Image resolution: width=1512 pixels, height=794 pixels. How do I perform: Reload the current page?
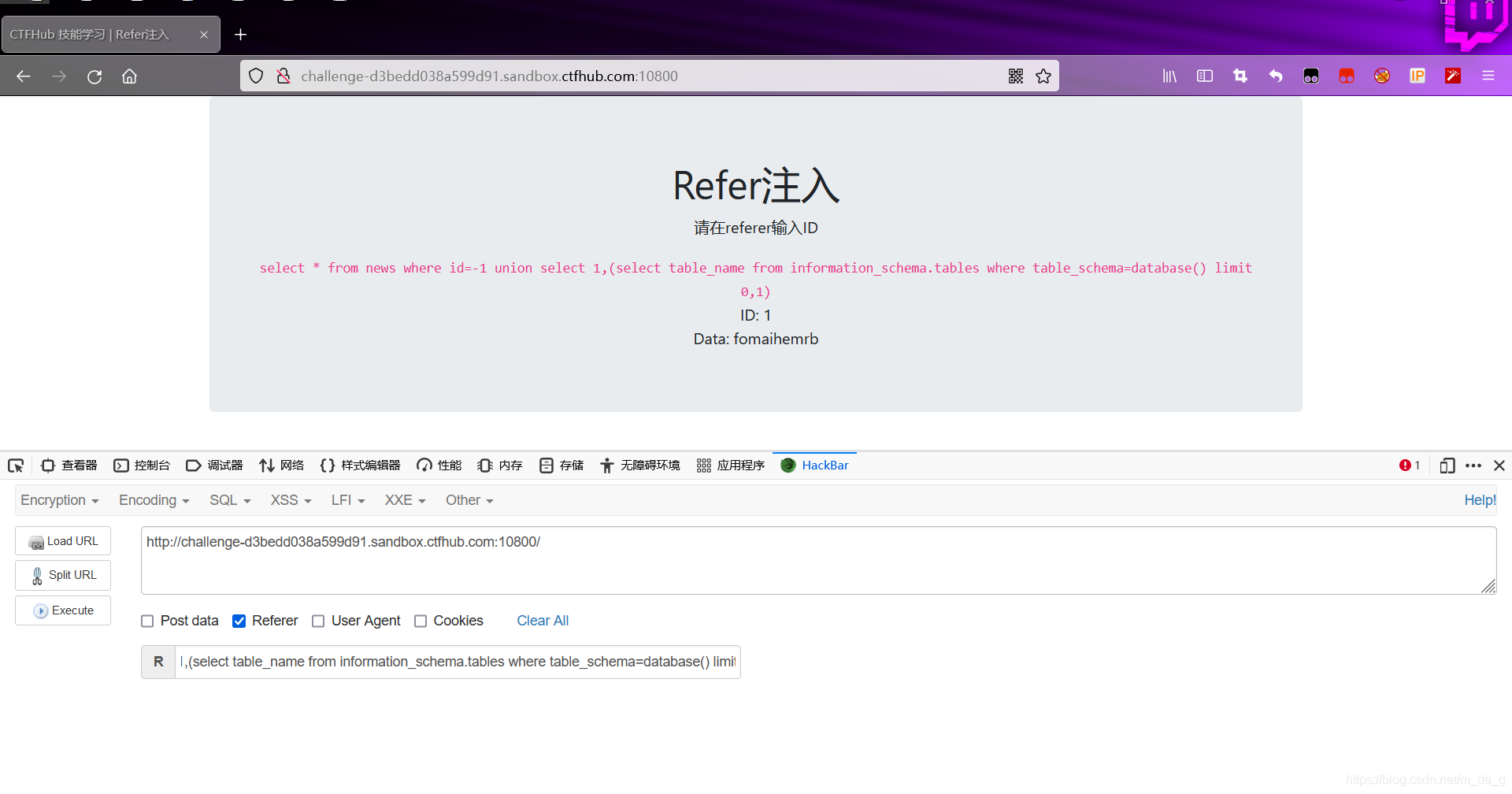(x=94, y=76)
